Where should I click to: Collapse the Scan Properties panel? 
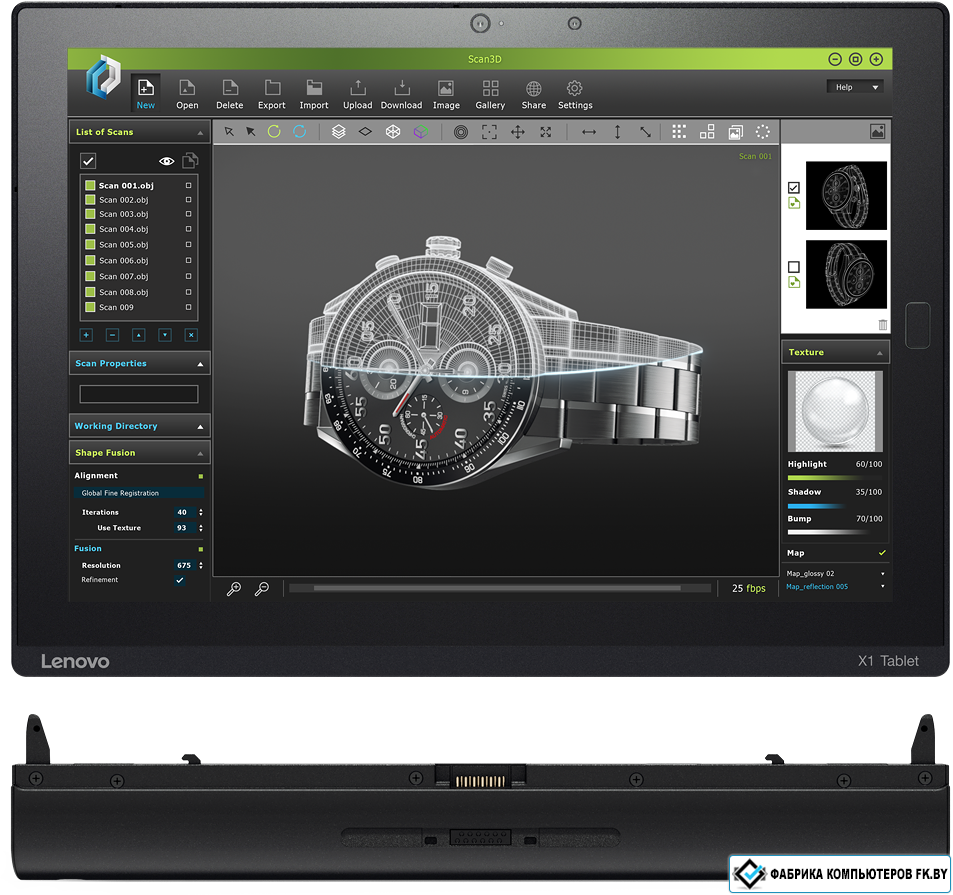tap(200, 365)
